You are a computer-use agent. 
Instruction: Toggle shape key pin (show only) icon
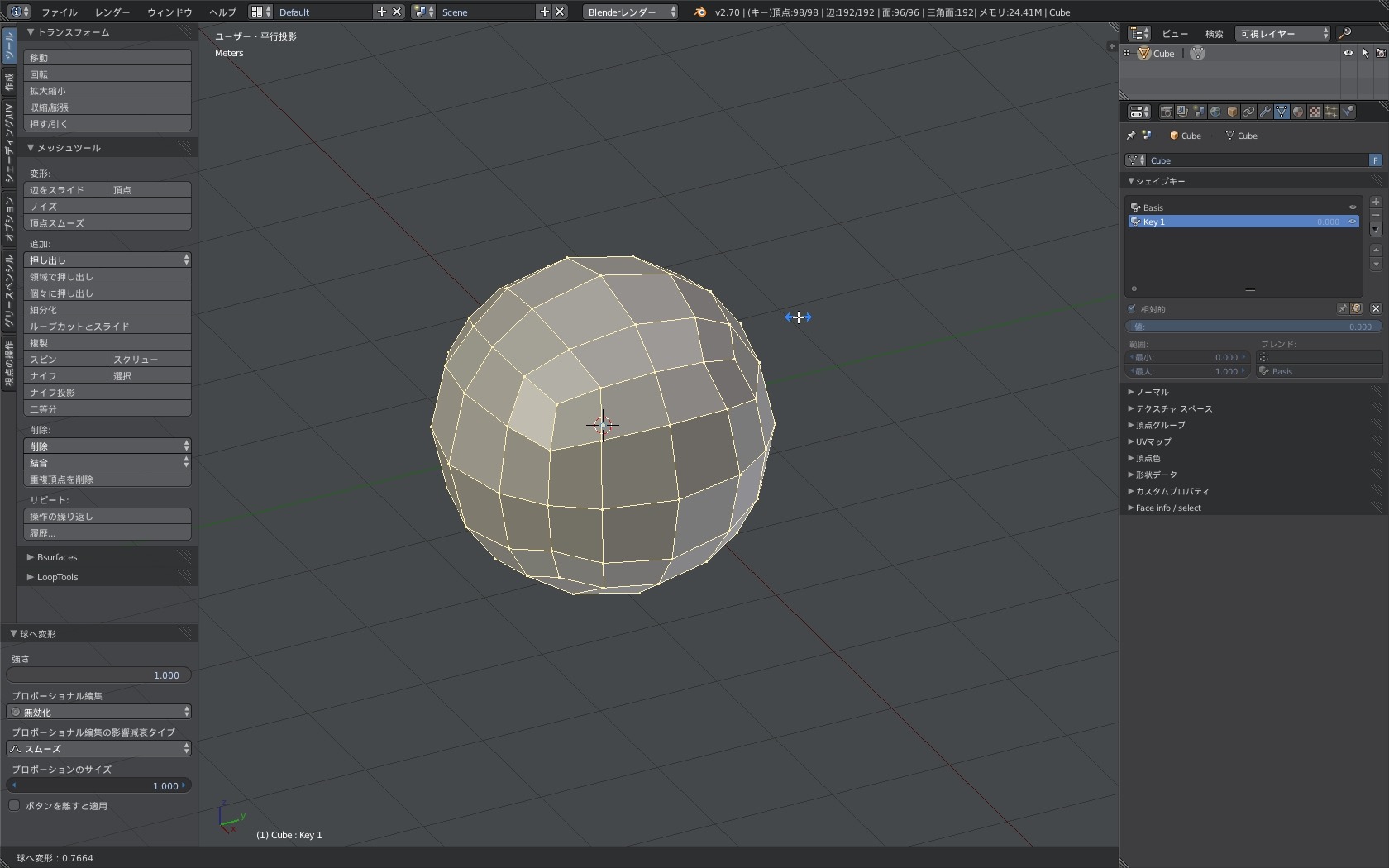1343,308
